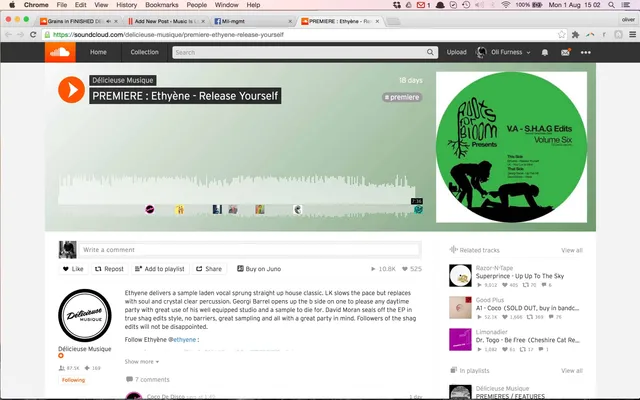Open the messages envelope icon
This screenshot has height=400, width=640.
565,52
